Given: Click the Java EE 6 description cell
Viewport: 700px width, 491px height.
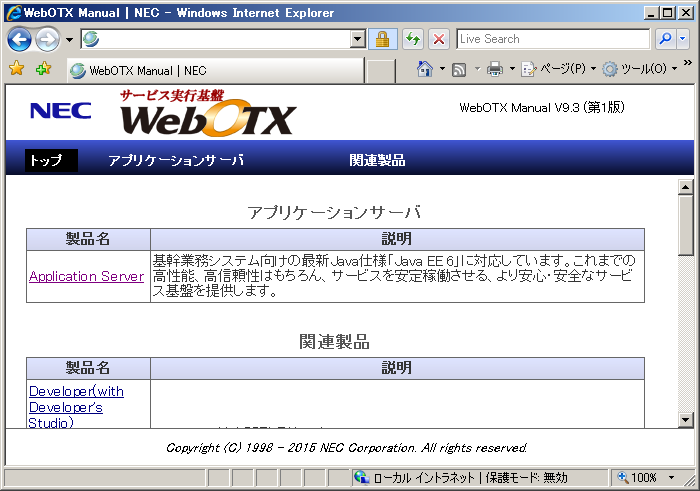Looking at the screenshot, I should pos(397,276).
